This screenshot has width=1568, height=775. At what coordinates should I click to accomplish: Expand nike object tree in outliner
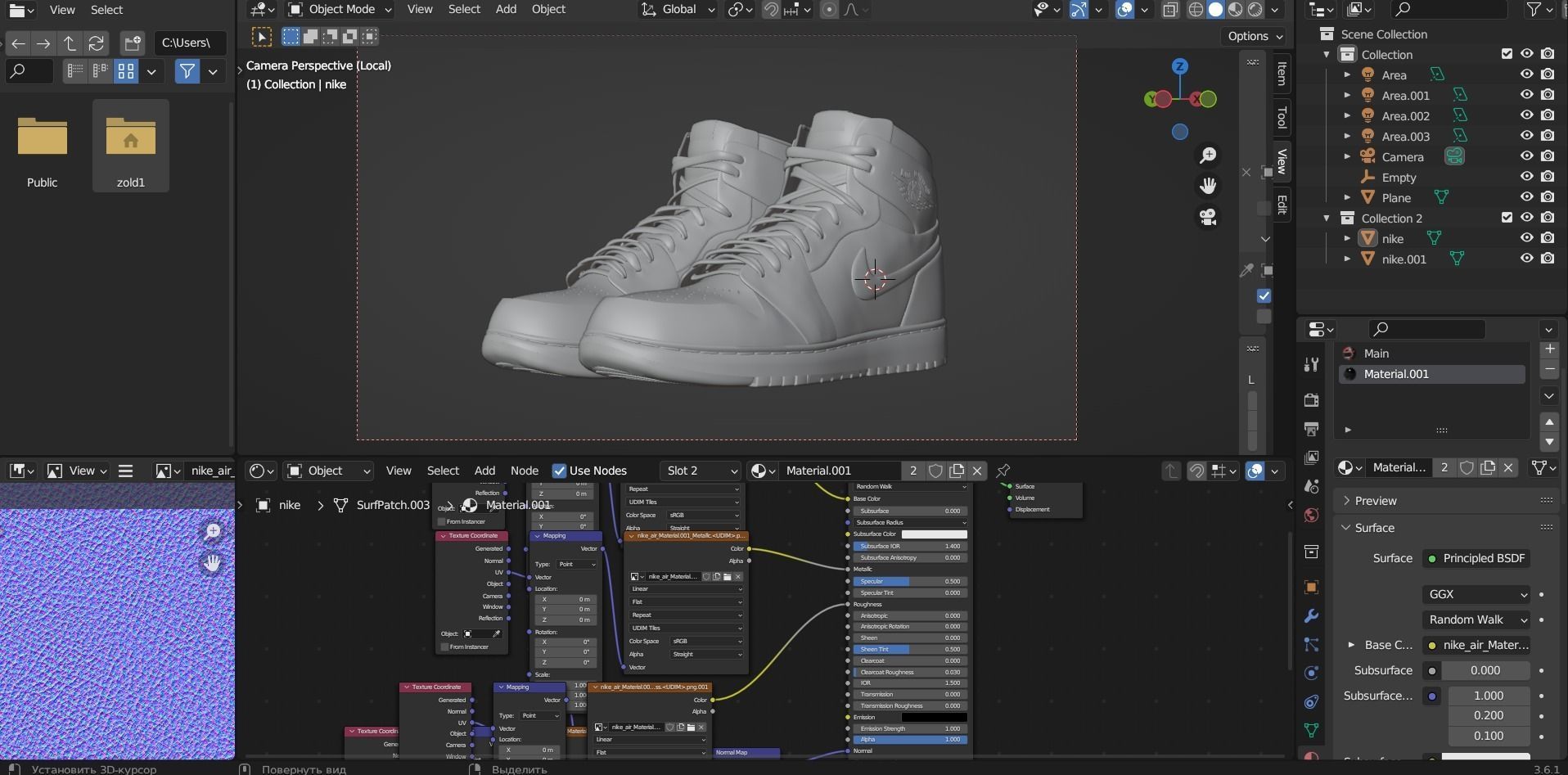click(x=1347, y=238)
